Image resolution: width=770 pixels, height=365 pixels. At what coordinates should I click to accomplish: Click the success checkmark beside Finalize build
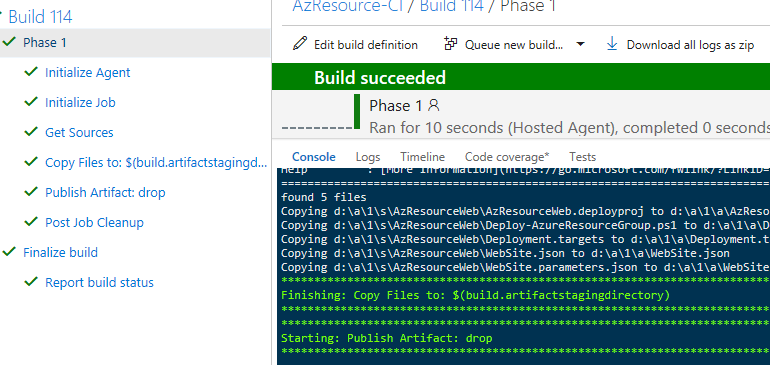(9, 252)
